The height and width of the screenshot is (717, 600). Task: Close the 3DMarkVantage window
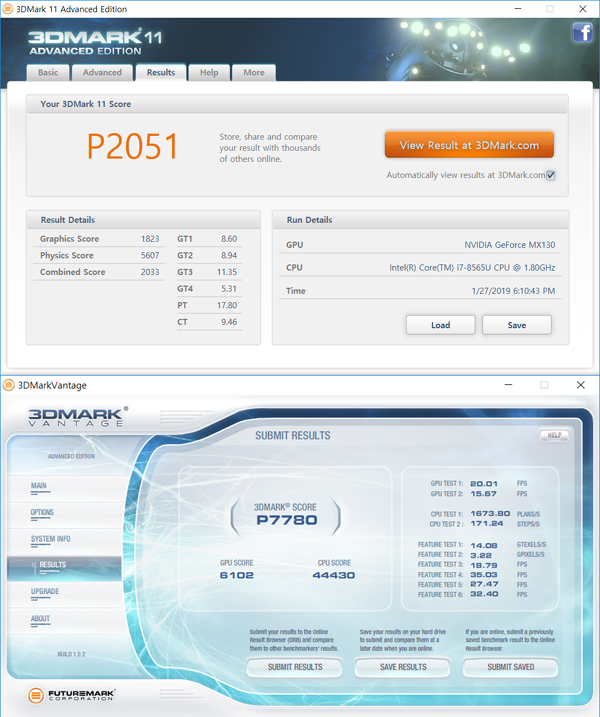[580, 385]
